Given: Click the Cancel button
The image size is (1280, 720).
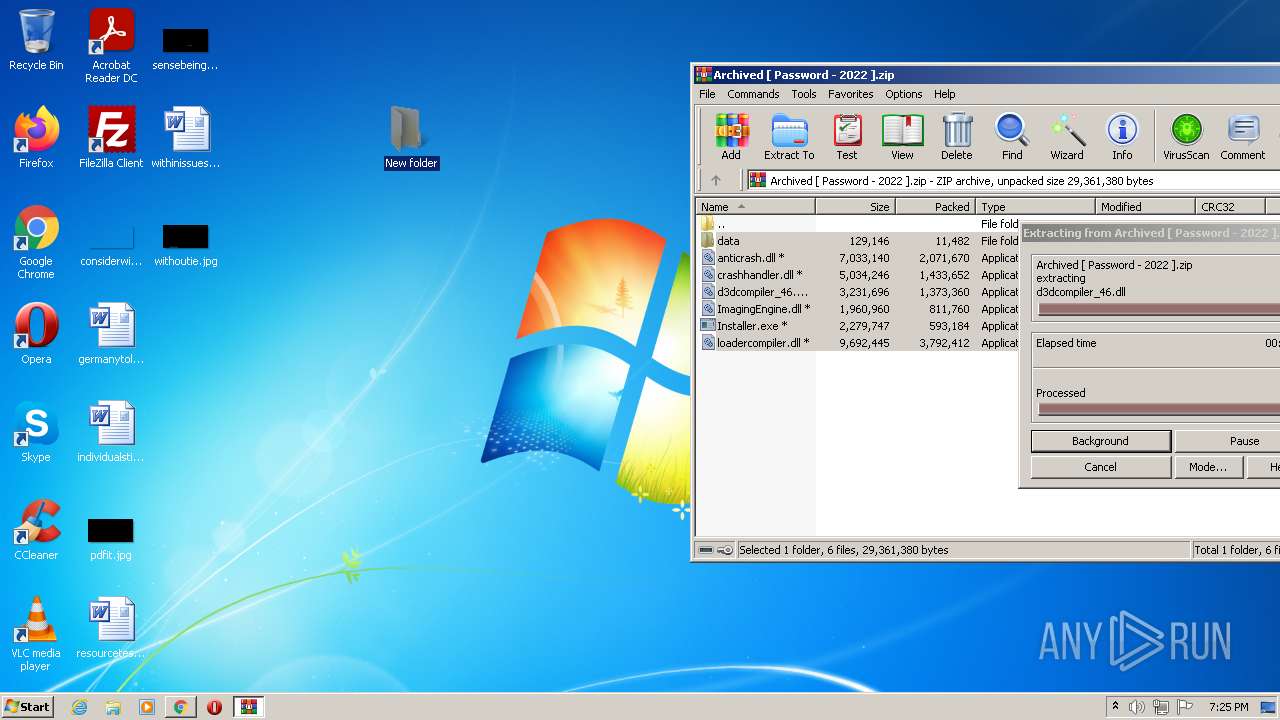Looking at the screenshot, I should point(1100,467).
